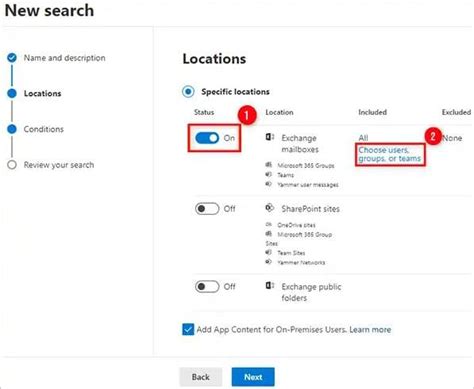Click the Yammer user messages text

click(308, 185)
